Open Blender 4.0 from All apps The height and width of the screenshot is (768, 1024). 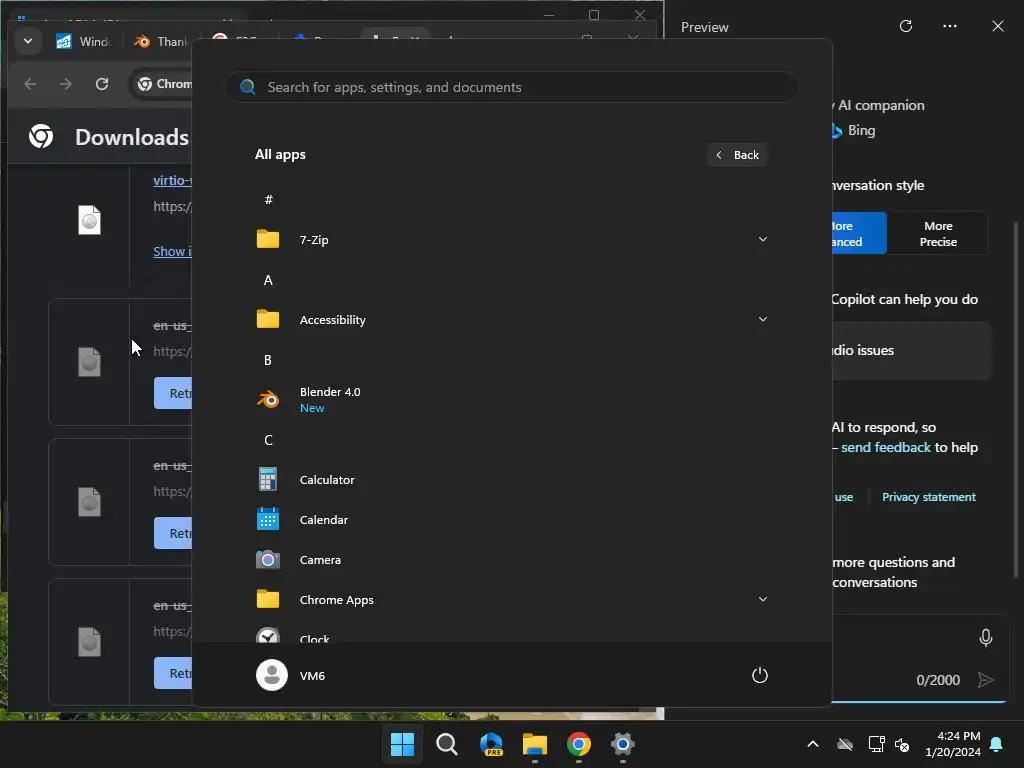point(511,399)
